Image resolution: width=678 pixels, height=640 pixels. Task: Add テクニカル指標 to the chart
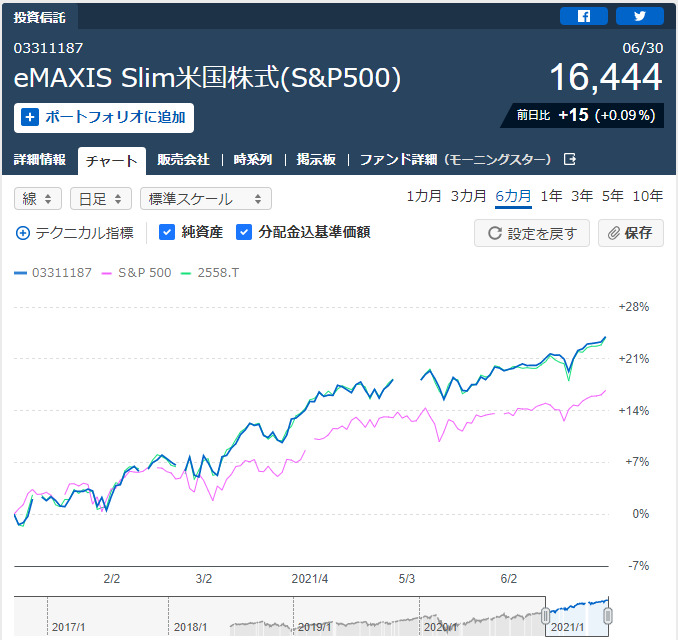click(x=75, y=233)
